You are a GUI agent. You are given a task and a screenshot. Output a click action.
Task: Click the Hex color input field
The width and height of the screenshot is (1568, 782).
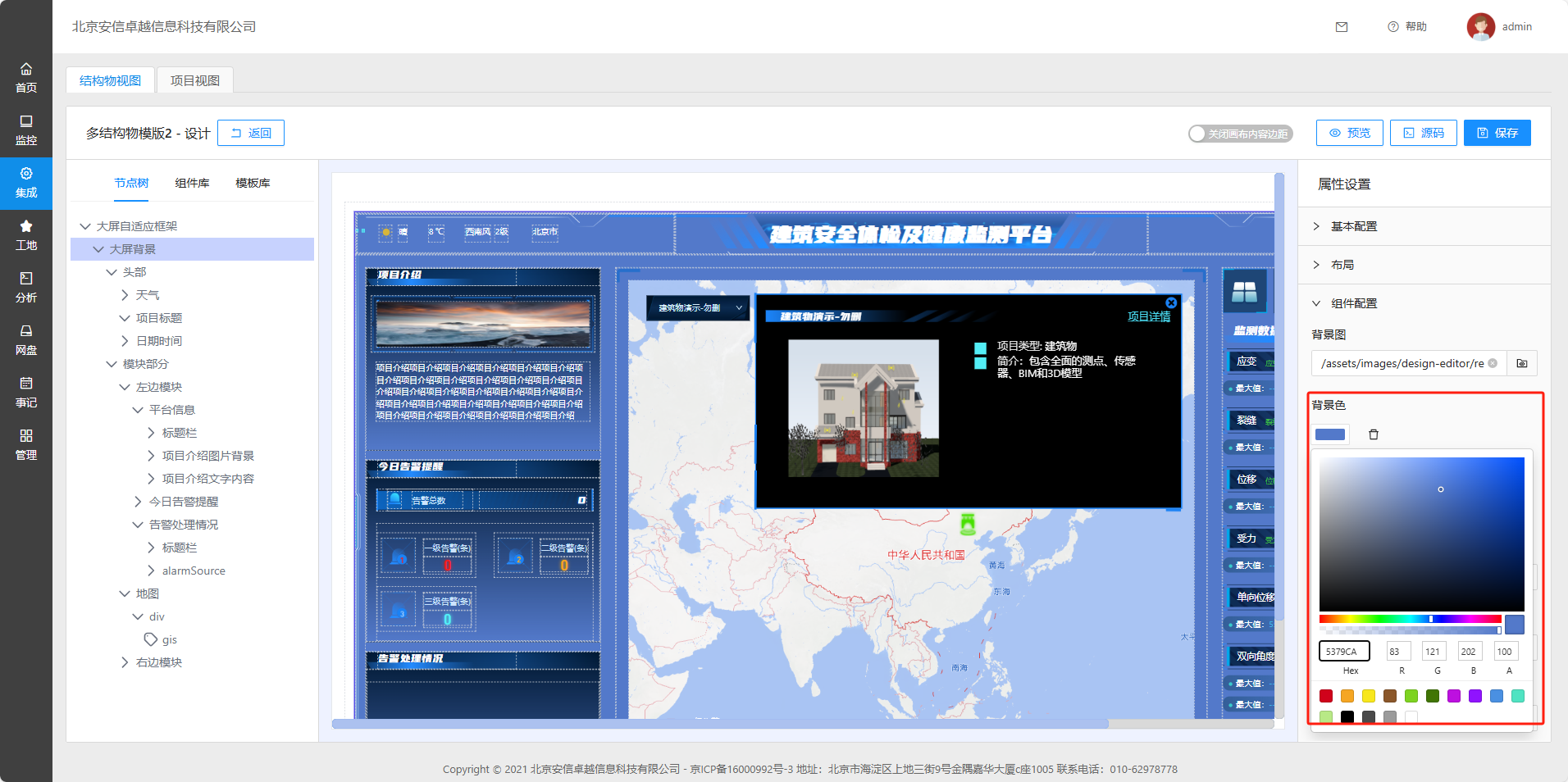(1344, 652)
